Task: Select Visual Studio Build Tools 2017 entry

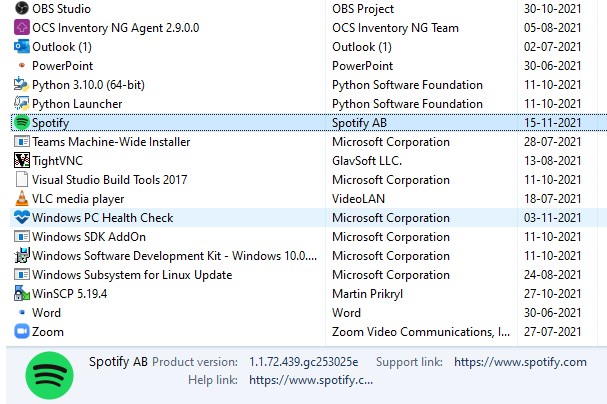Action: point(110,180)
